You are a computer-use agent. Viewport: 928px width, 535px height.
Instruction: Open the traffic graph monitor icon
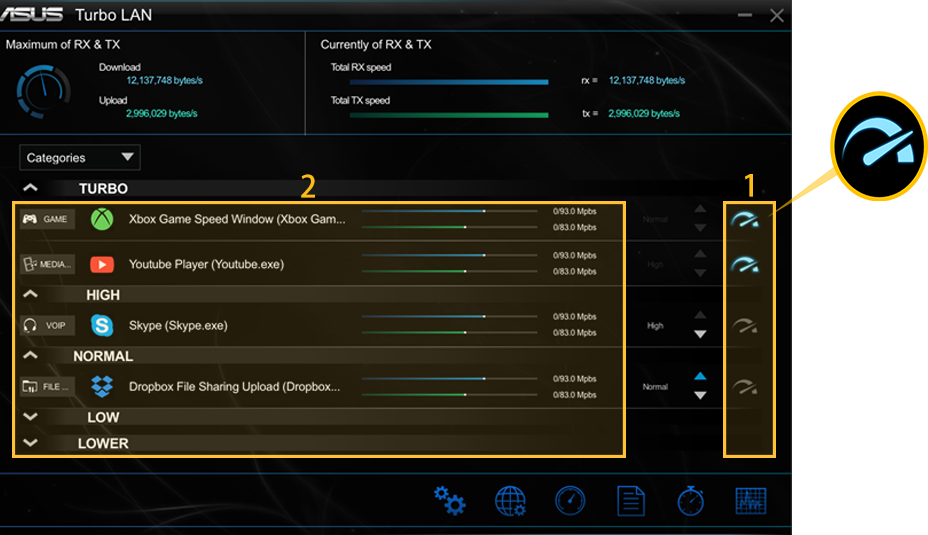click(750, 500)
